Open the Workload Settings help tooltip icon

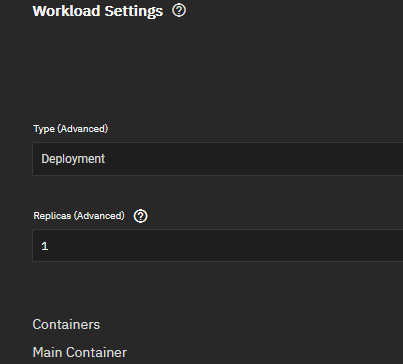click(179, 11)
